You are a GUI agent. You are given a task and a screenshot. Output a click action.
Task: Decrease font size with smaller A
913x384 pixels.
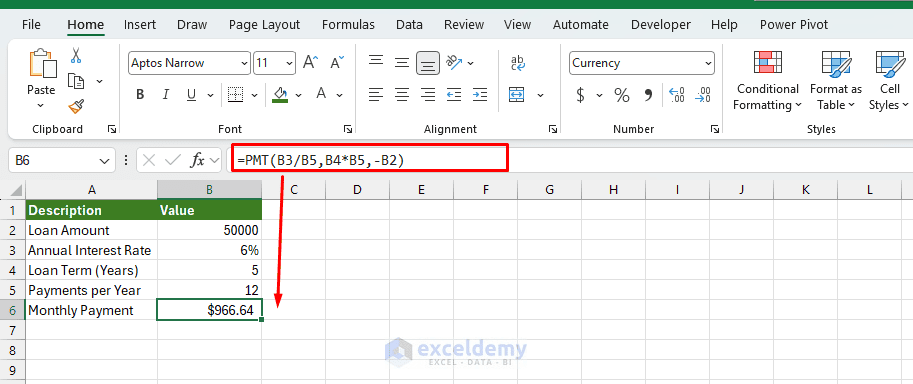coord(337,62)
